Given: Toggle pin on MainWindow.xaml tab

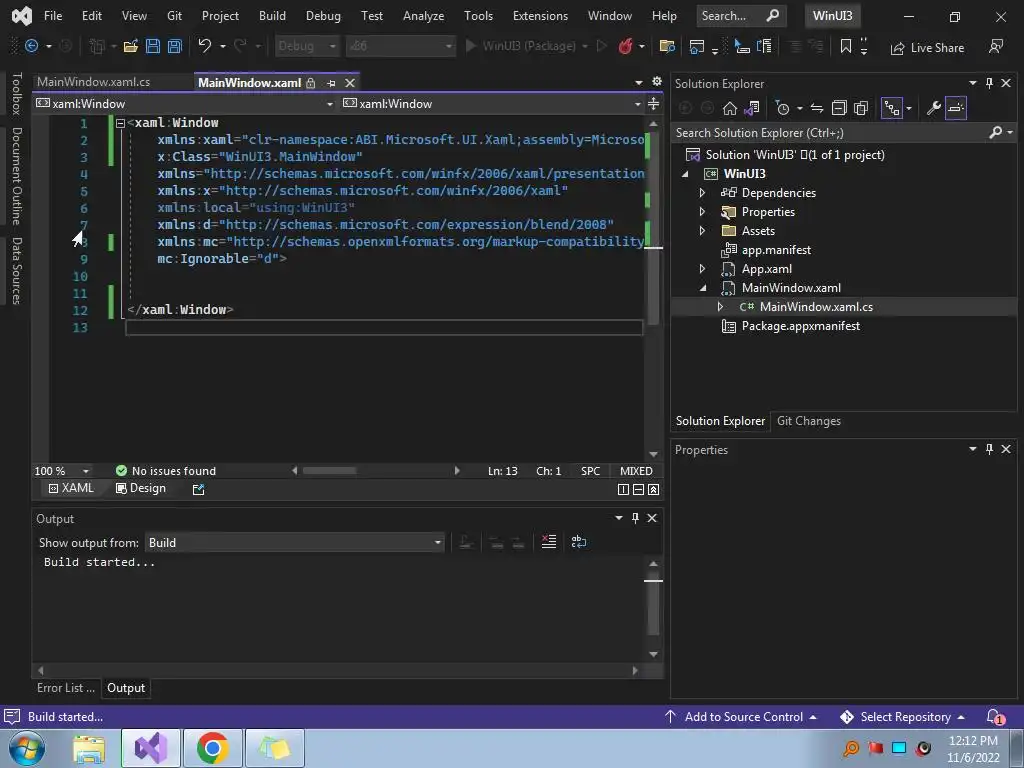Looking at the screenshot, I should (331, 83).
